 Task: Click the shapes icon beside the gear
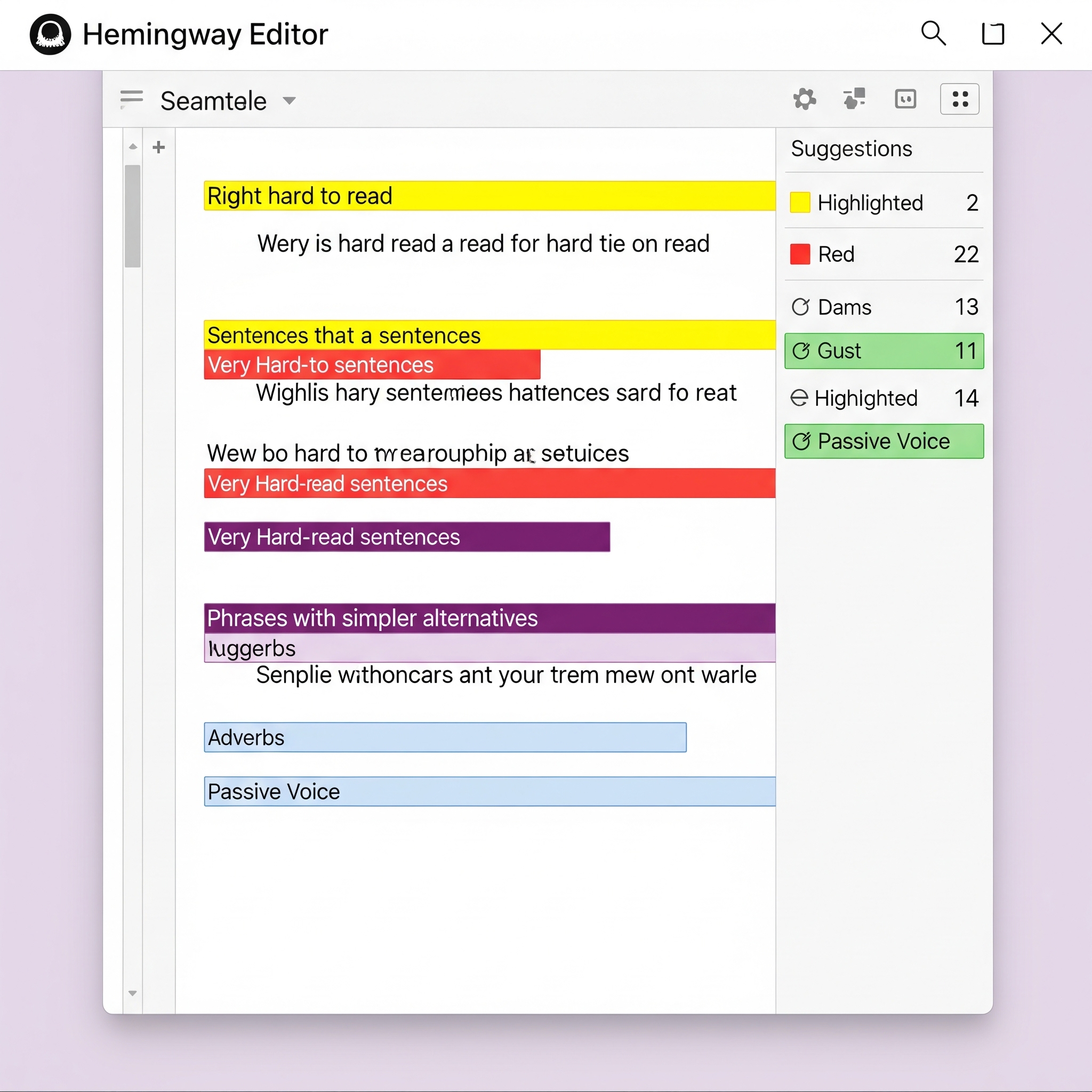tap(854, 99)
